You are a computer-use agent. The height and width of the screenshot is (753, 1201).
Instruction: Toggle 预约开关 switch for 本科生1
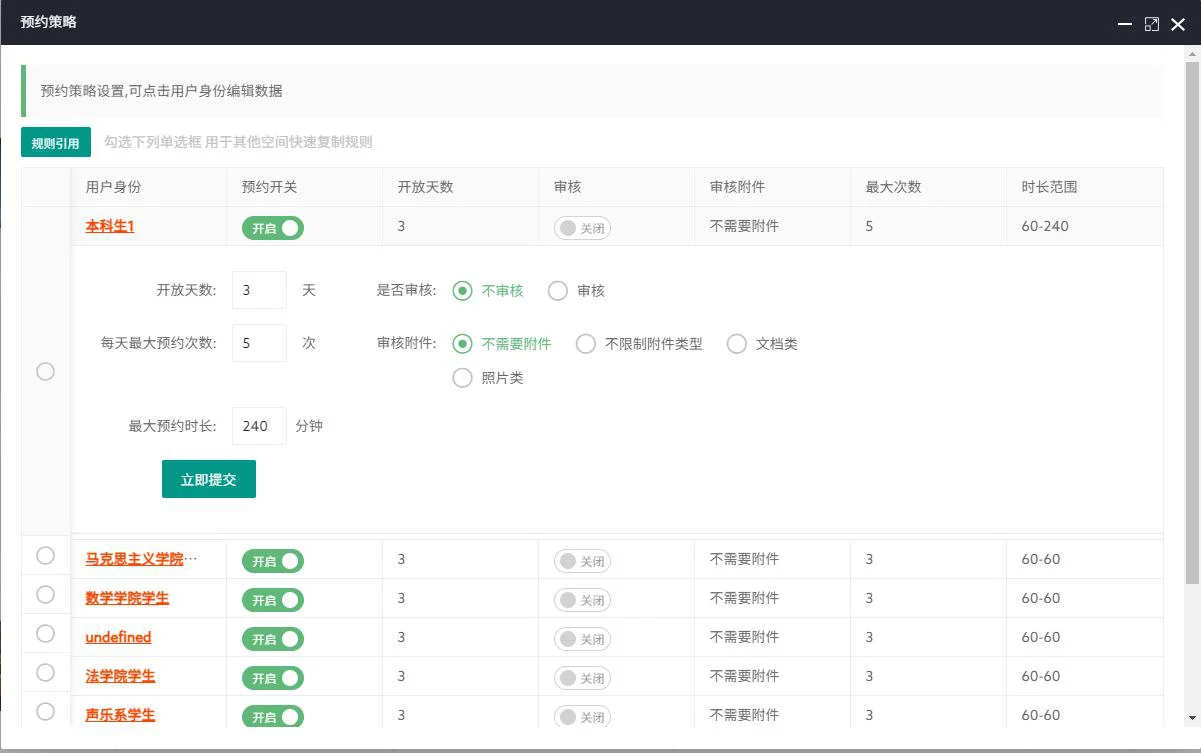(x=273, y=228)
